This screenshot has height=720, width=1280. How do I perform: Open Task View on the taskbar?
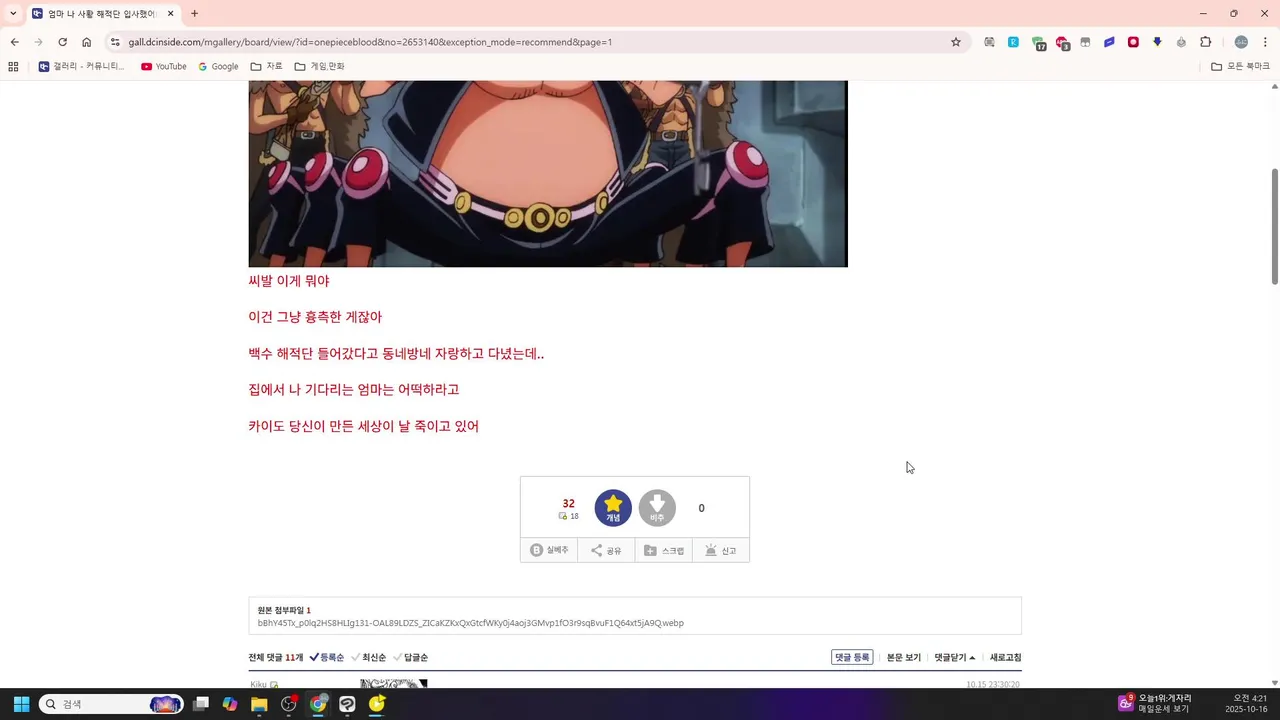201,704
